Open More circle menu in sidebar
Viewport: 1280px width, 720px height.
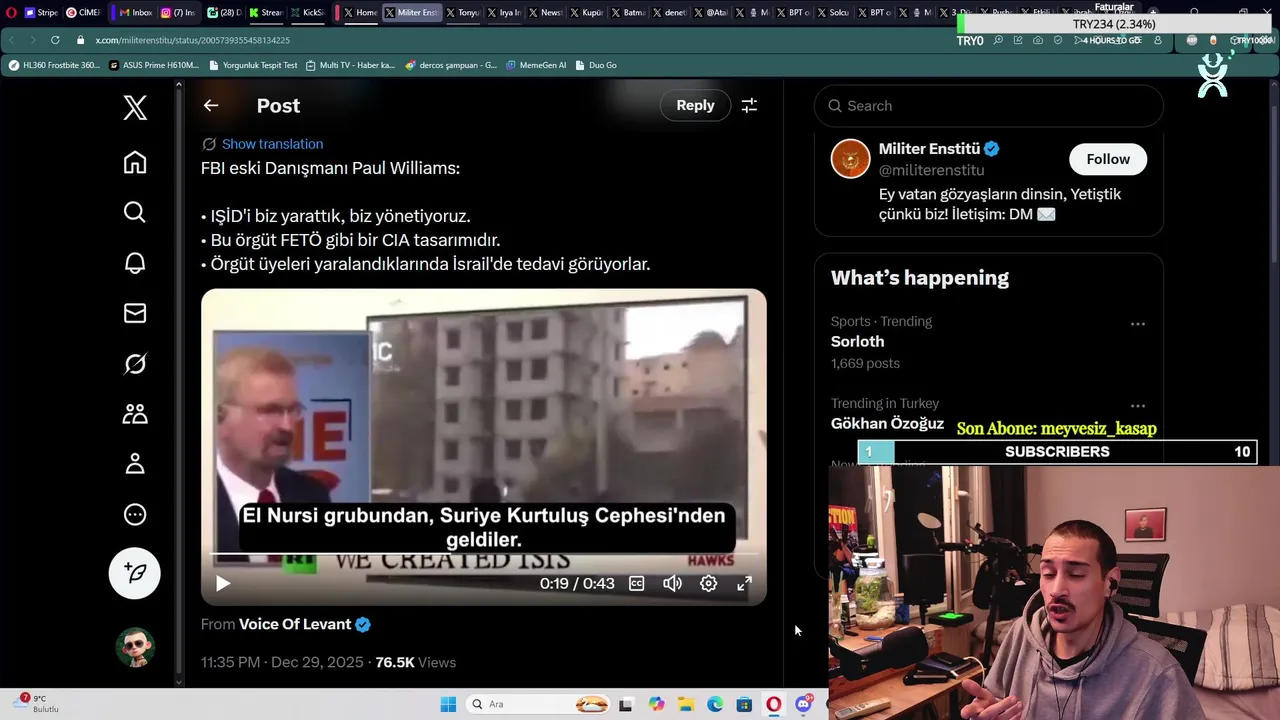point(135,515)
